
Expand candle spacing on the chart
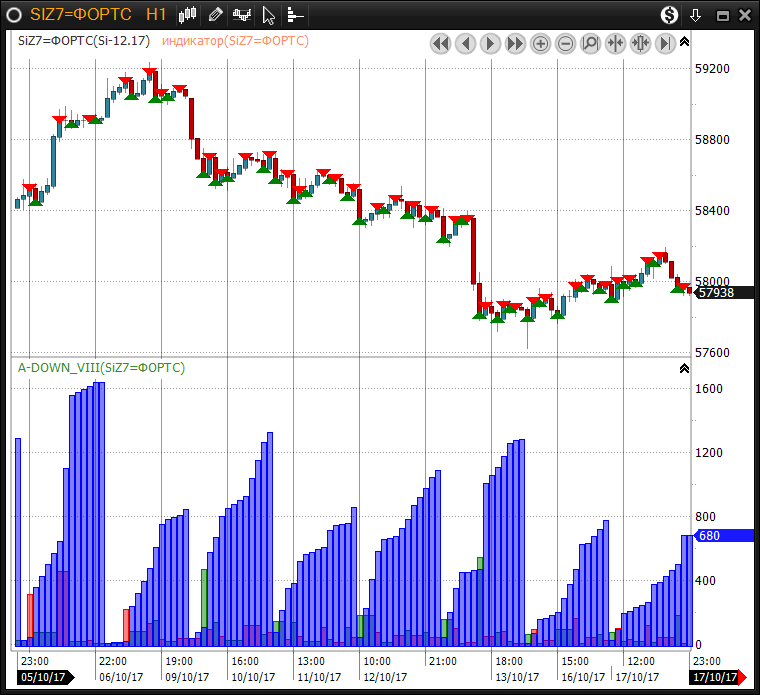pos(640,43)
